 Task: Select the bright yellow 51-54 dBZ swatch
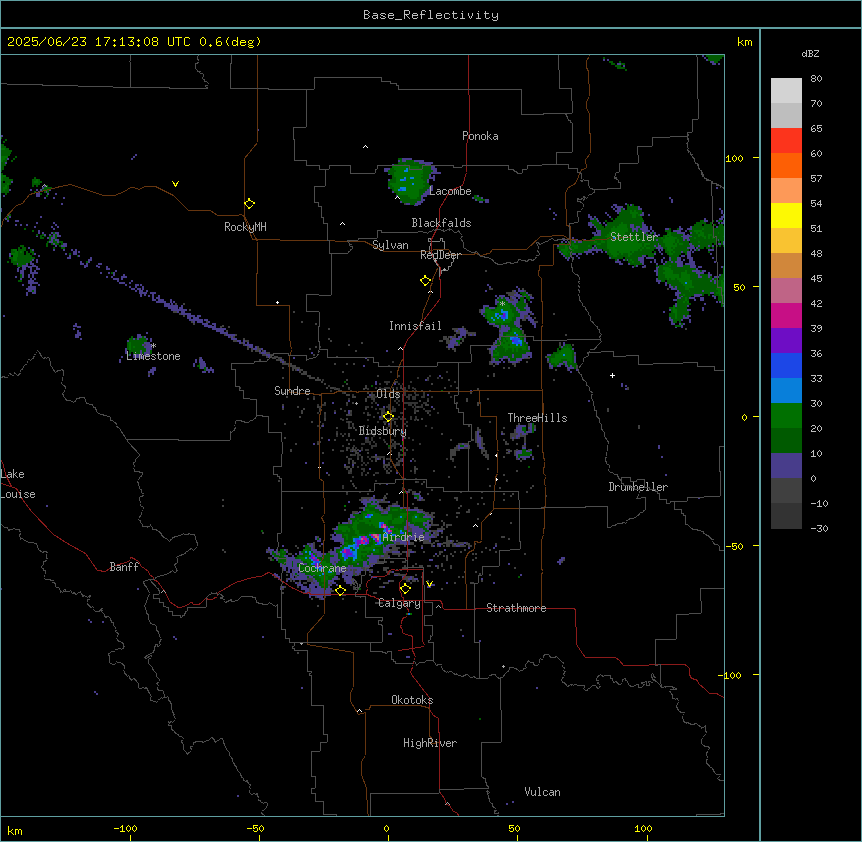[x=786, y=215]
